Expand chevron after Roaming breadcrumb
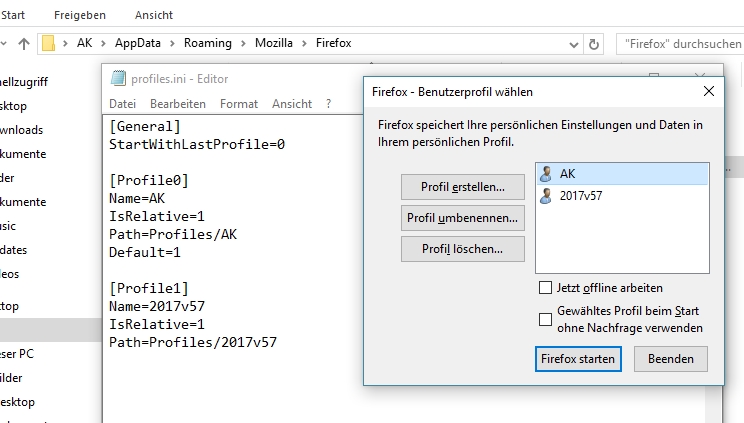This screenshot has height=423, width=744. pyautogui.click(x=243, y=44)
